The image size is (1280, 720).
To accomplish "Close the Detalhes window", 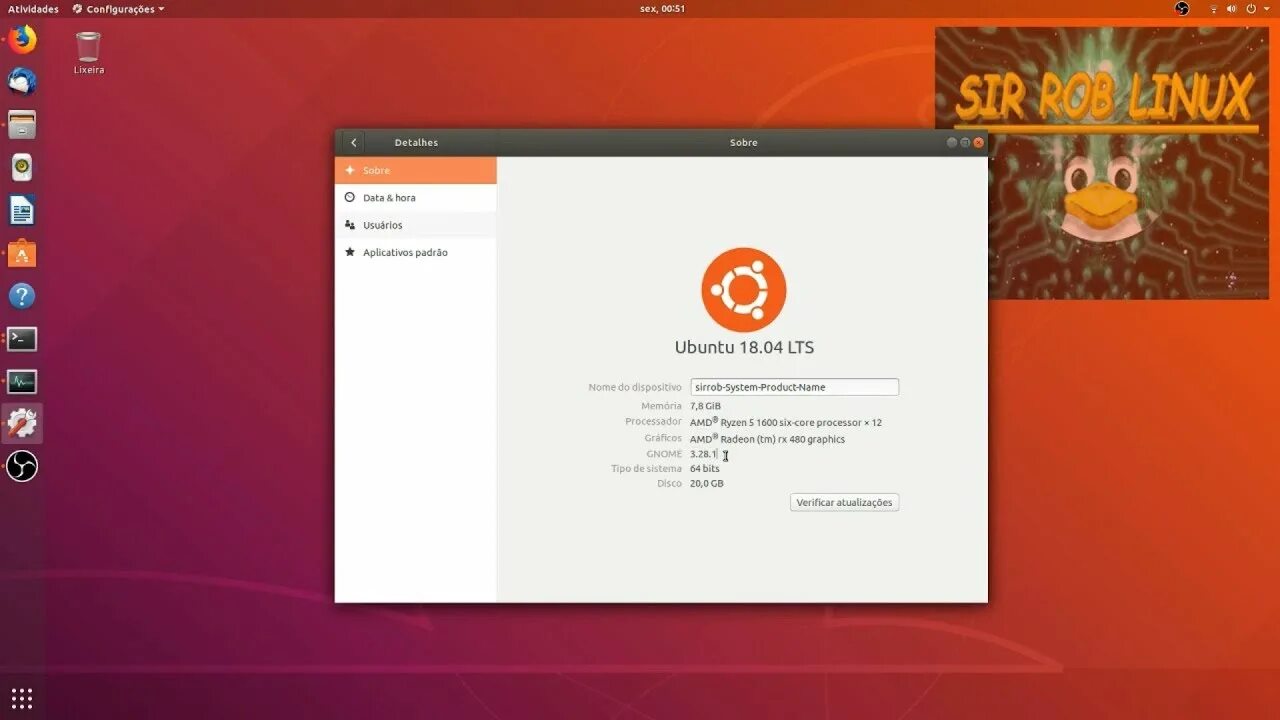I will pos(978,143).
